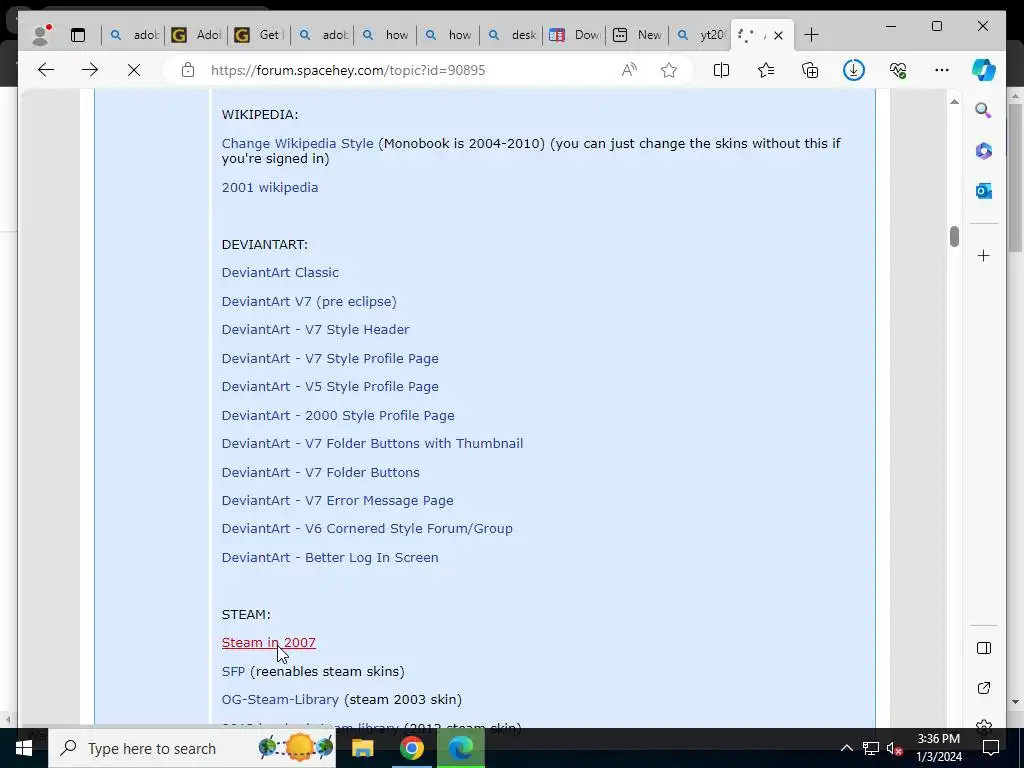Image resolution: width=1024 pixels, height=768 pixels.
Task: Open the Windows Start menu
Action: (24, 748)
